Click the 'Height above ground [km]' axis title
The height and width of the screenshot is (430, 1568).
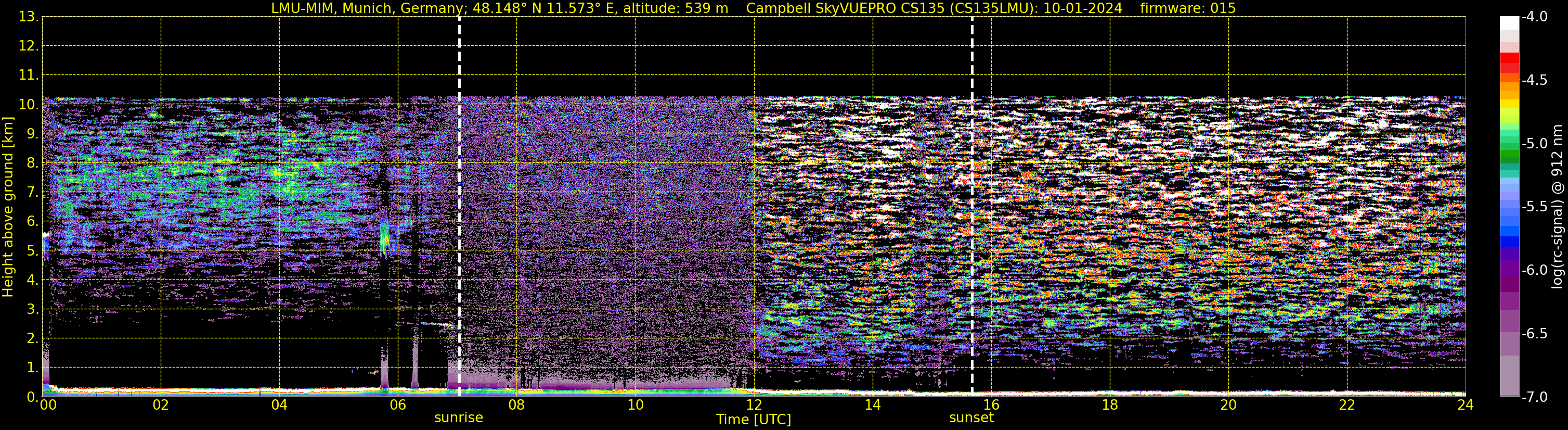[x=8, y=207]
